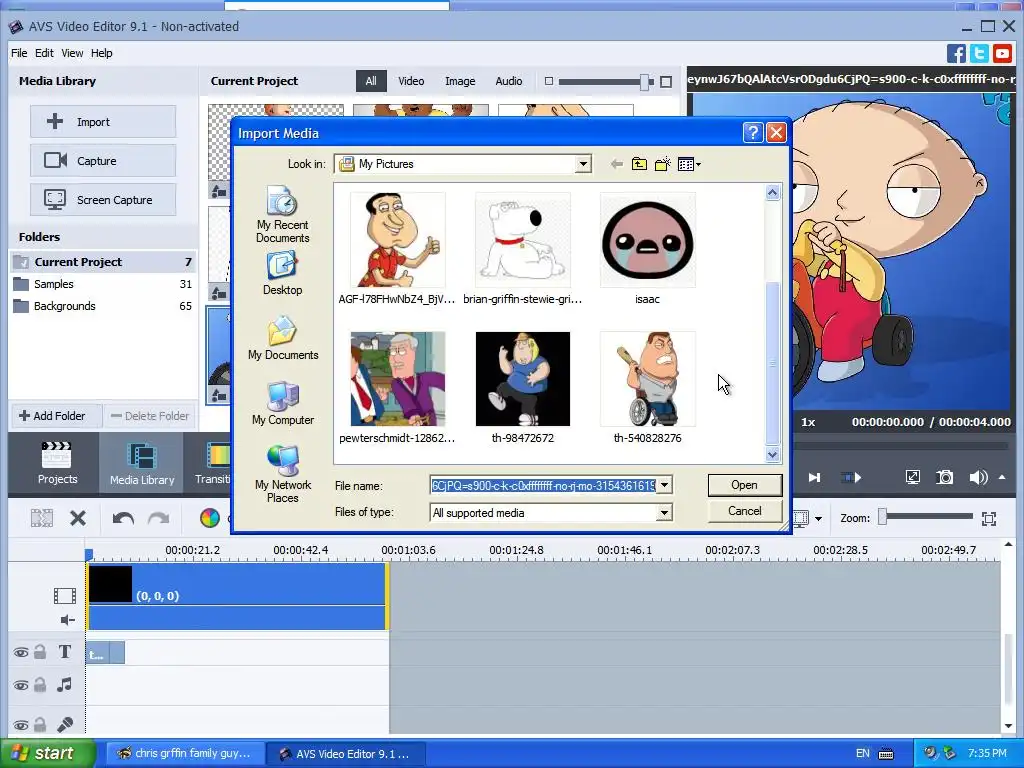
Task: Switch the preview to full screen
Action: [912, 477]
